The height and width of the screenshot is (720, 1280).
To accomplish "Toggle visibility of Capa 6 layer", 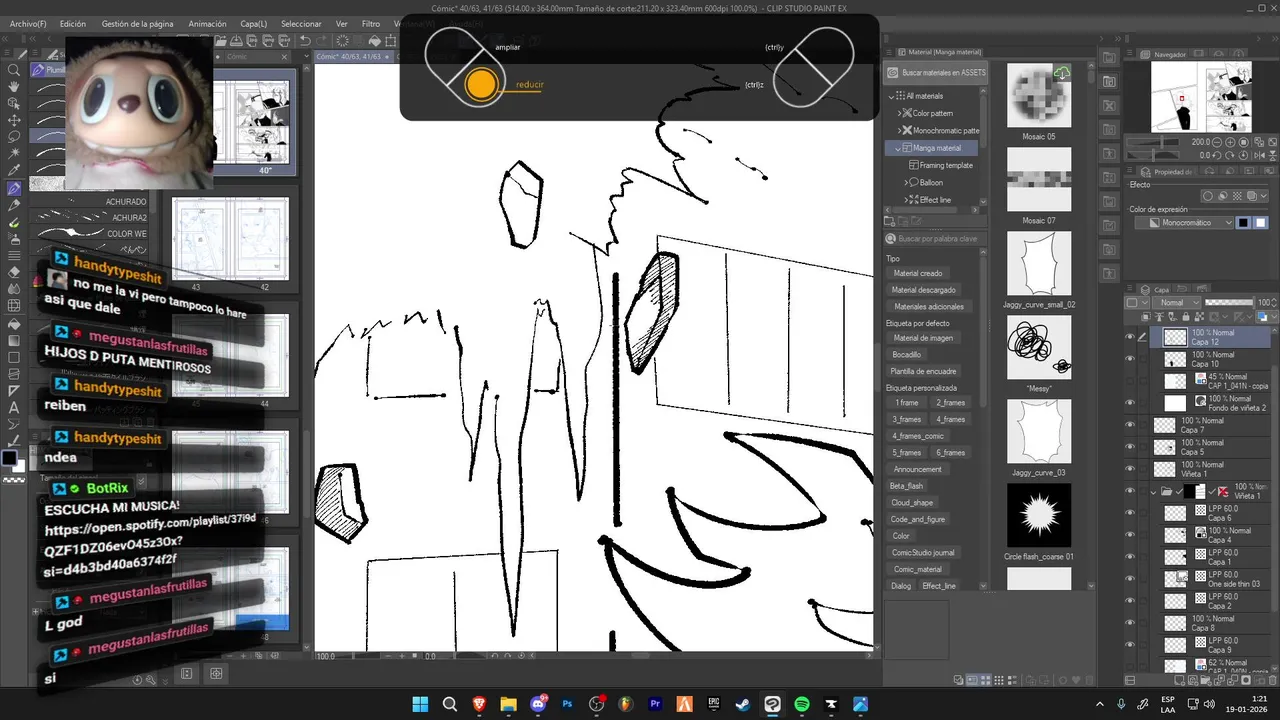I will pyautogui.click(x=1129, y=513).
